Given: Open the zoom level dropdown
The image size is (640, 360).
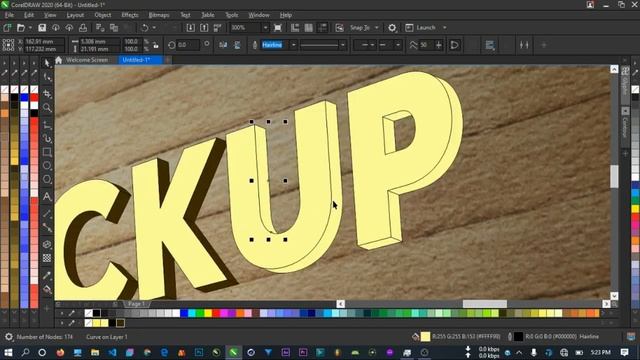Looking at the screenshot, I should coord(265,27).
